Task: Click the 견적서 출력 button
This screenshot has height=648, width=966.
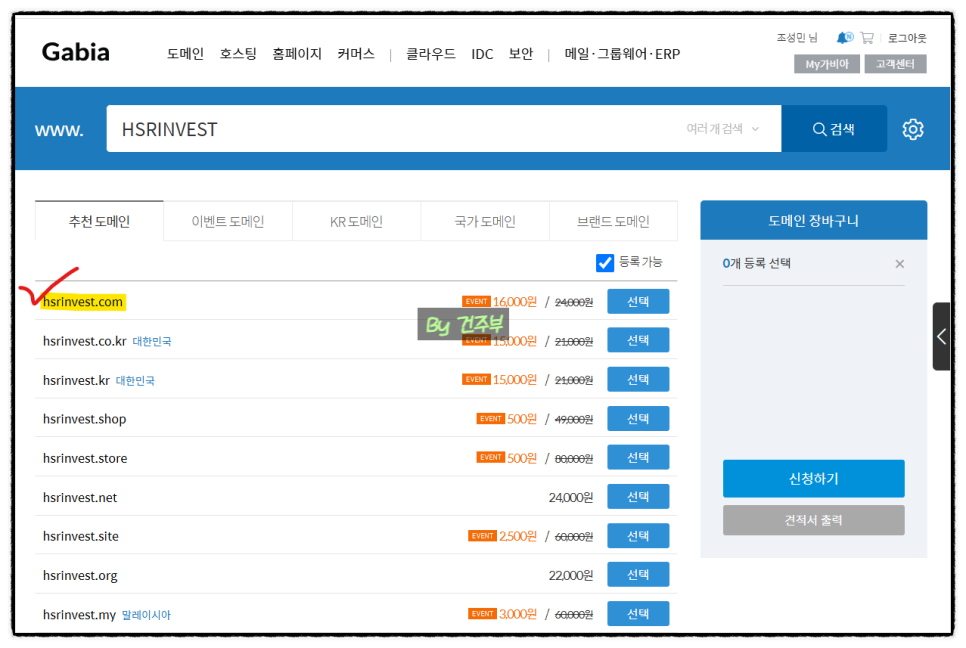Action: click(x=813, y=520)
